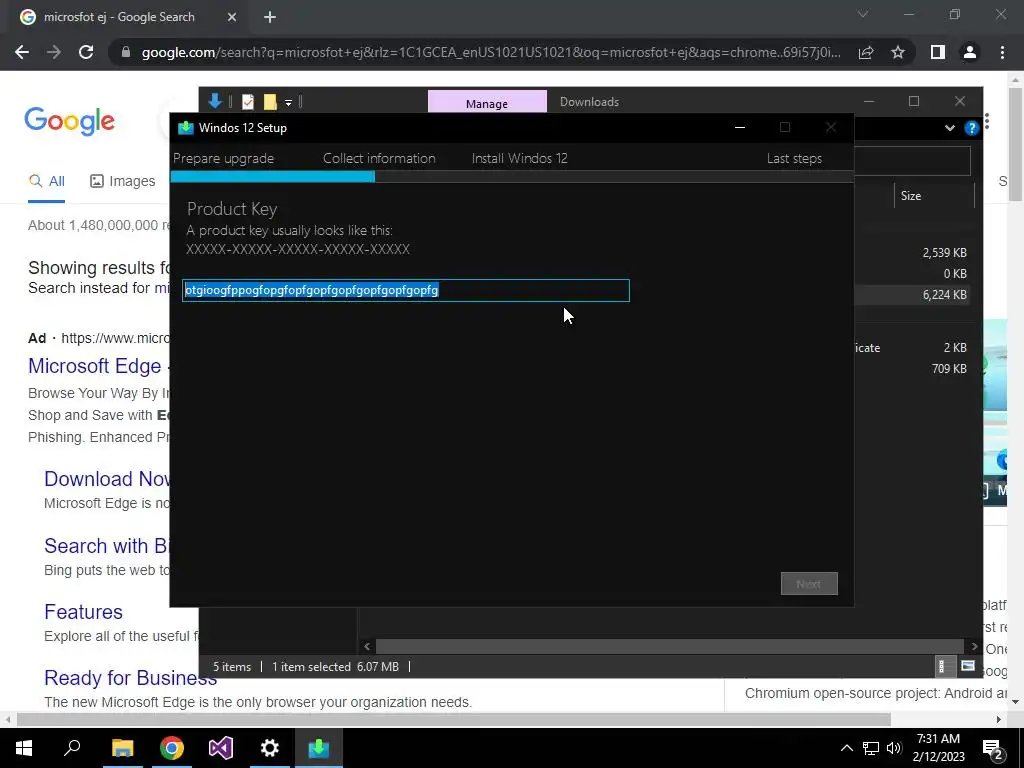Open the Search with Bing sitelink
The image size is (1024, 768).
pos(106,545)
